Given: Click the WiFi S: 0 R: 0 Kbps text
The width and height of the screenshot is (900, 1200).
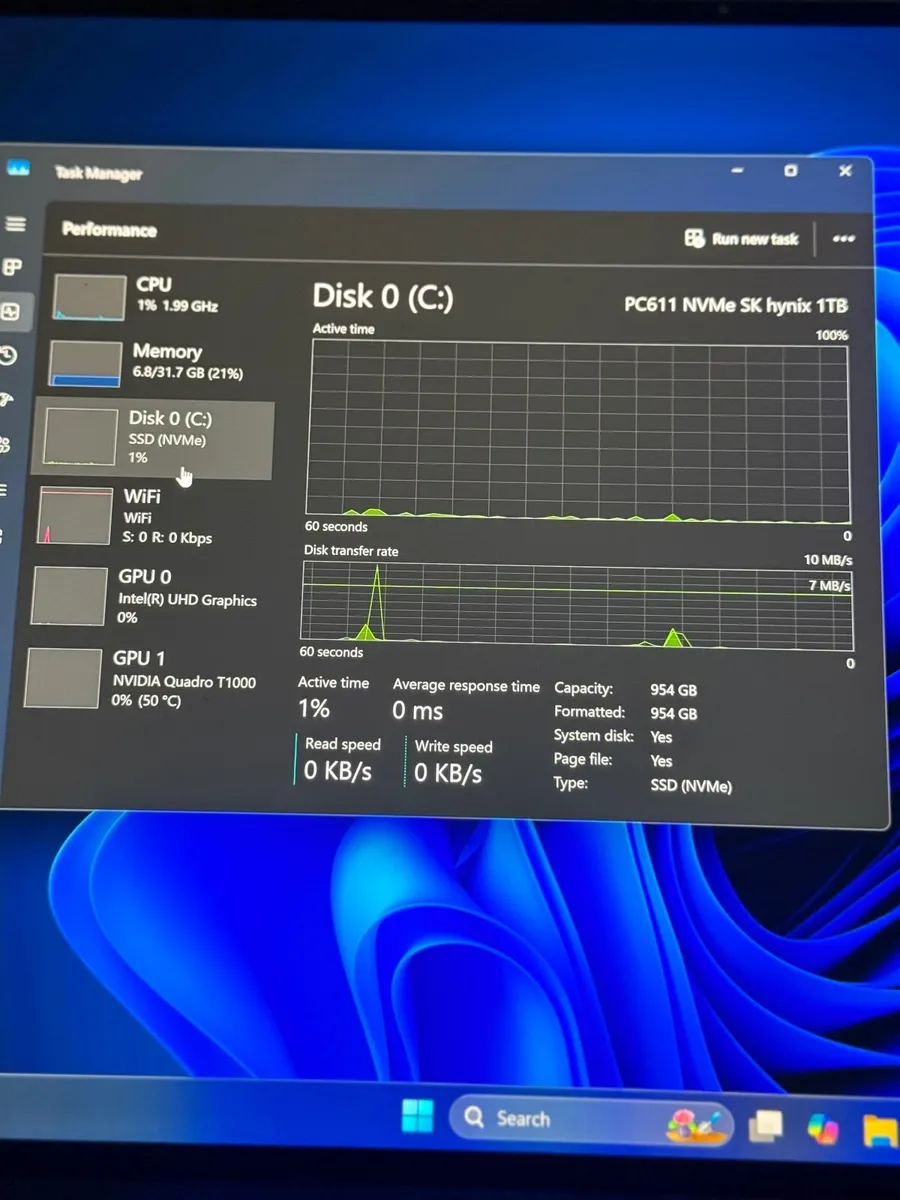Looking at the screenshot, I should pos(168,538).
